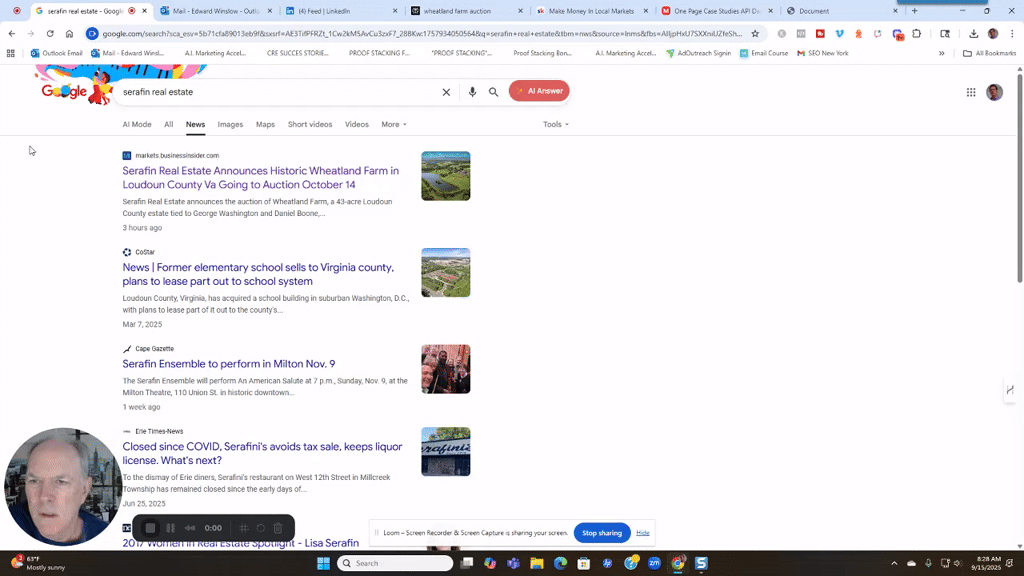Open the Email Course bookmark
The width and height of the screenshot is (1024, 576).
point(763,53)
